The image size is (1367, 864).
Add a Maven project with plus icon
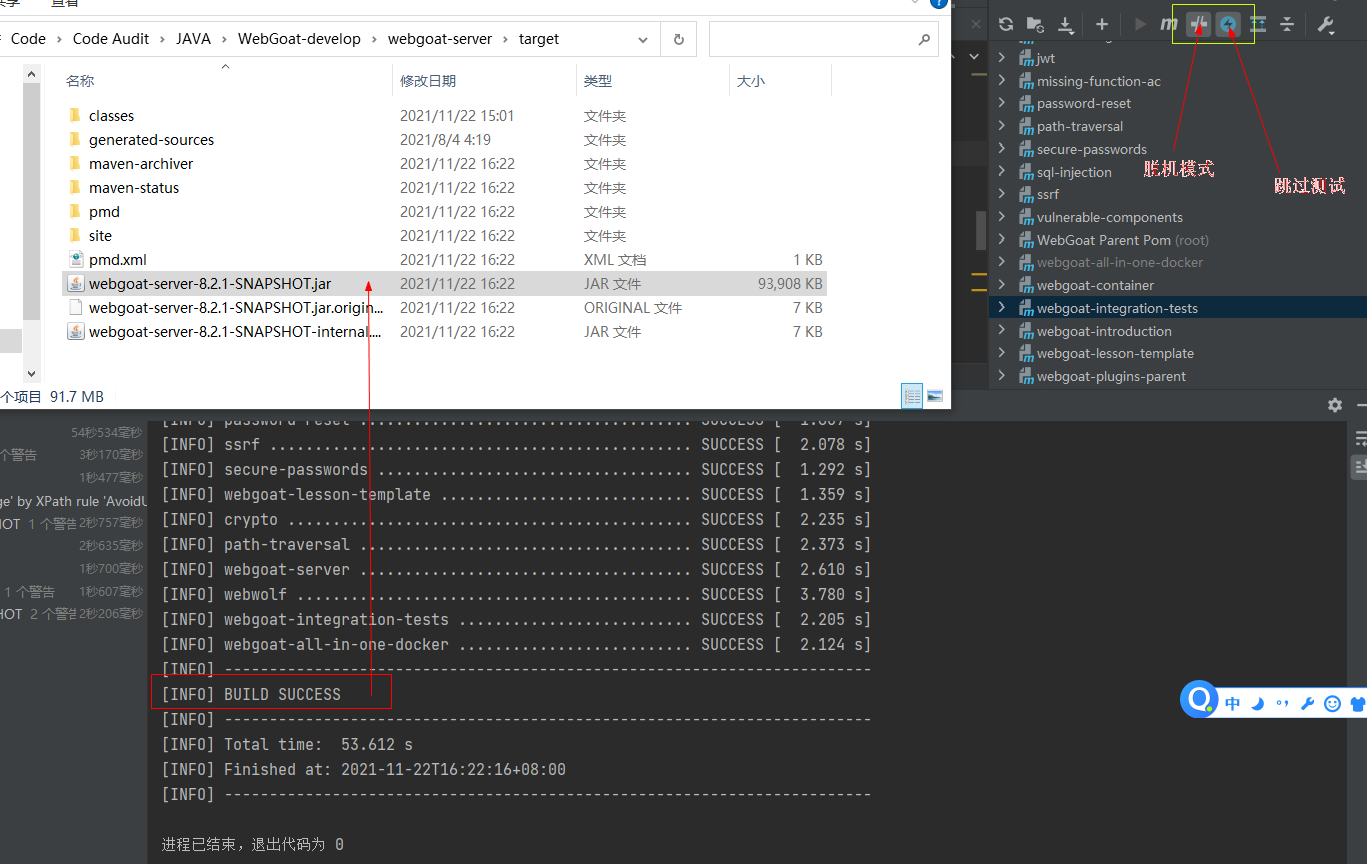(1102, 24)
